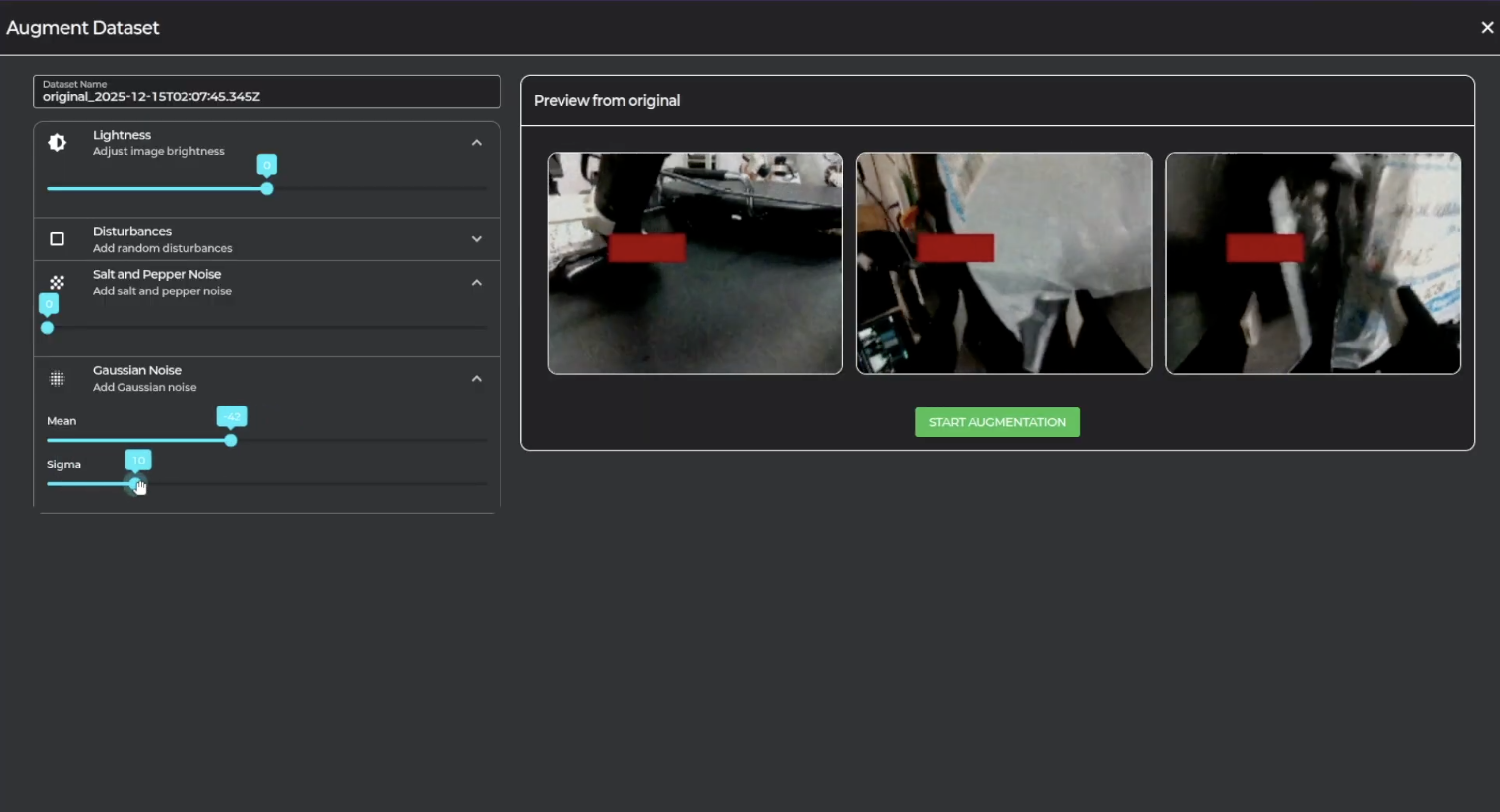Open the first preview image thumbnail

tap(694, 263)
